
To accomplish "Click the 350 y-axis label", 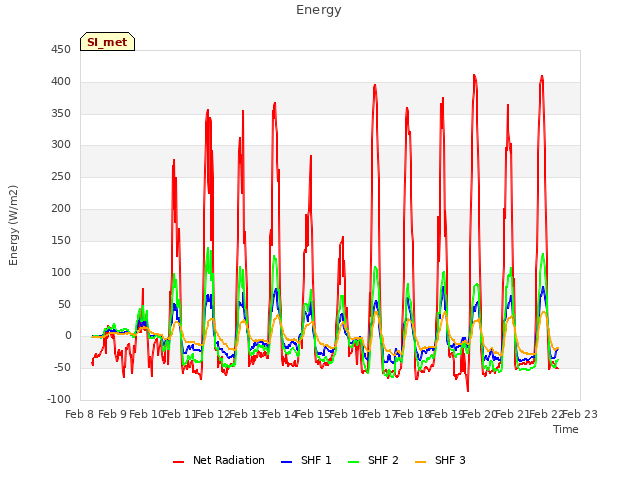I will (x=61, y=113).
